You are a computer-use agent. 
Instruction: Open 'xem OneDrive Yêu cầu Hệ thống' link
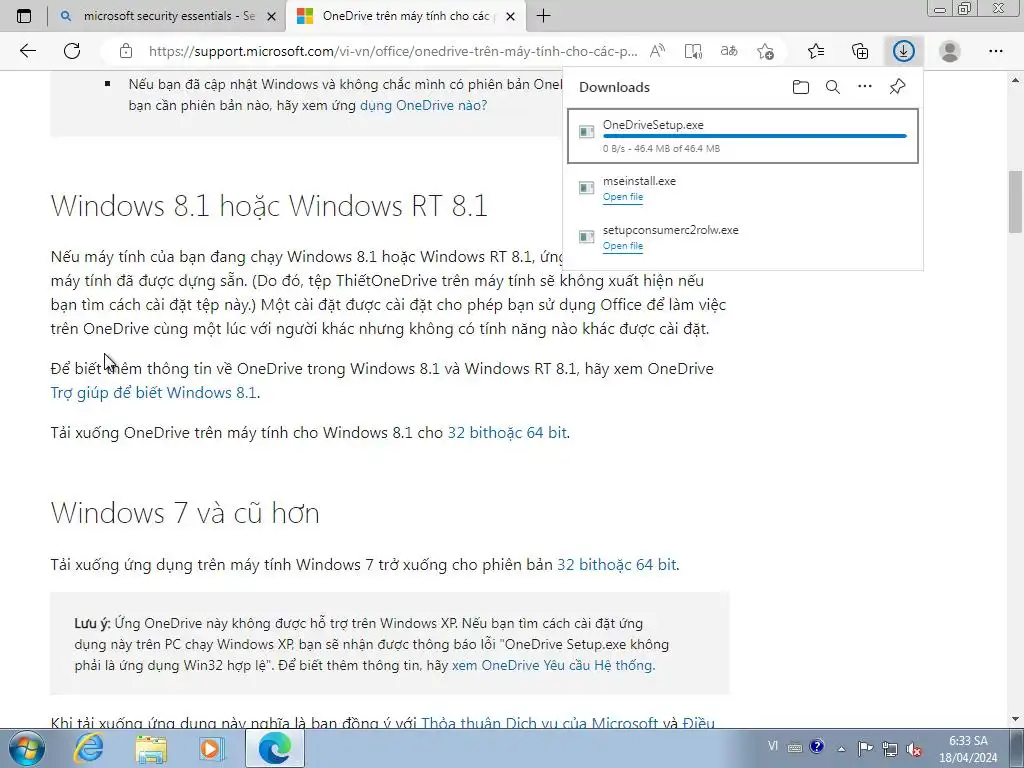click(x=552, y=665)
